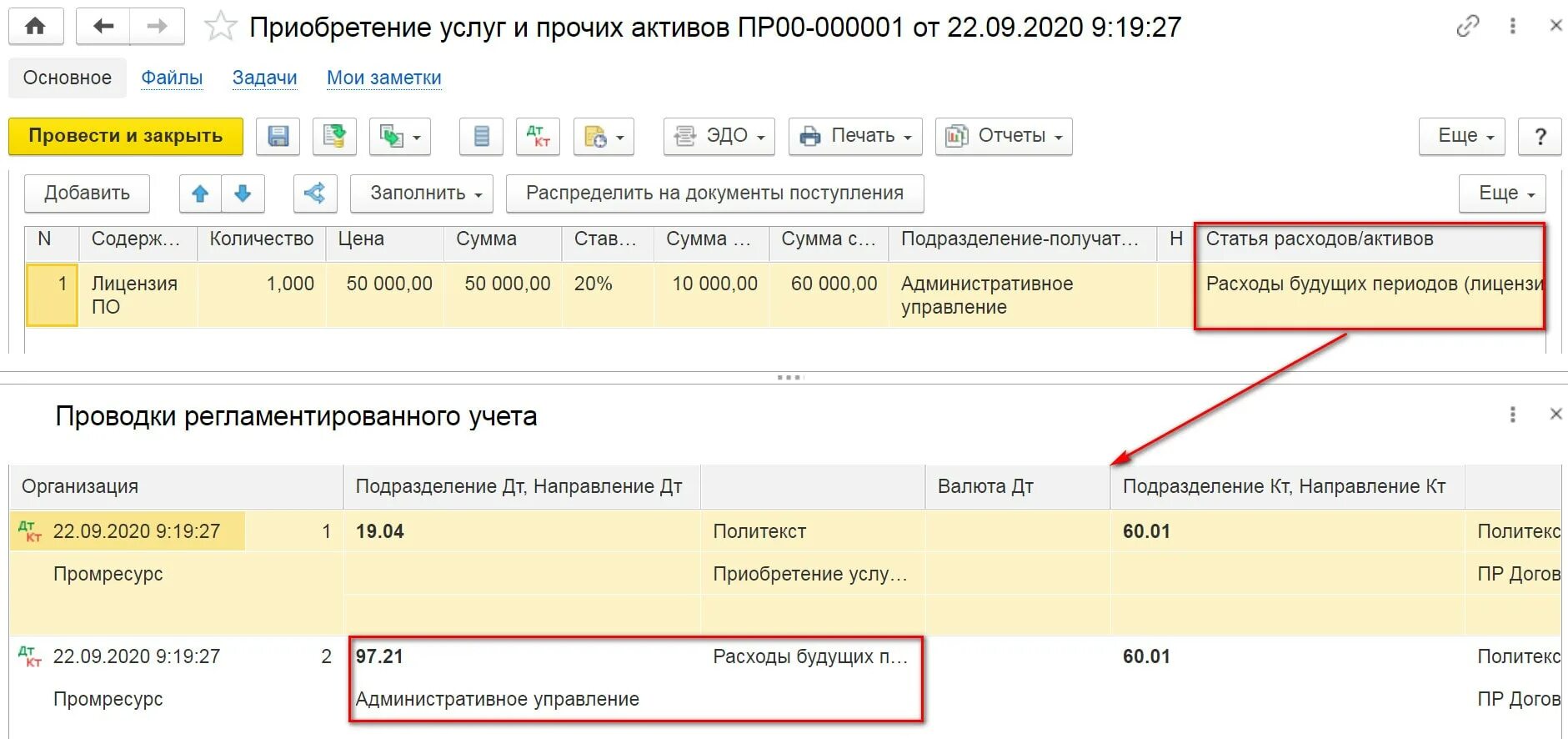
Task: Show Дт/Кт postings icon in toolbar
Action: click(538, 136)
